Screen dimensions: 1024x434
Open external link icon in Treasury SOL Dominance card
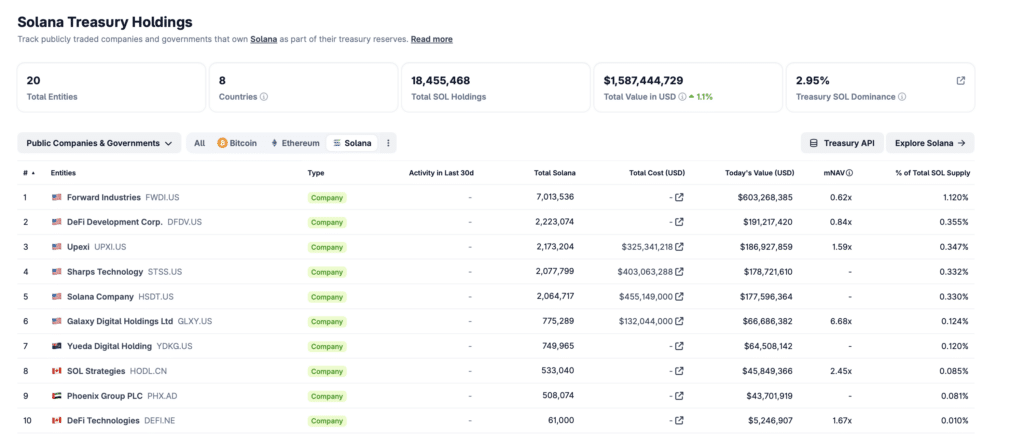click(961, 81)
